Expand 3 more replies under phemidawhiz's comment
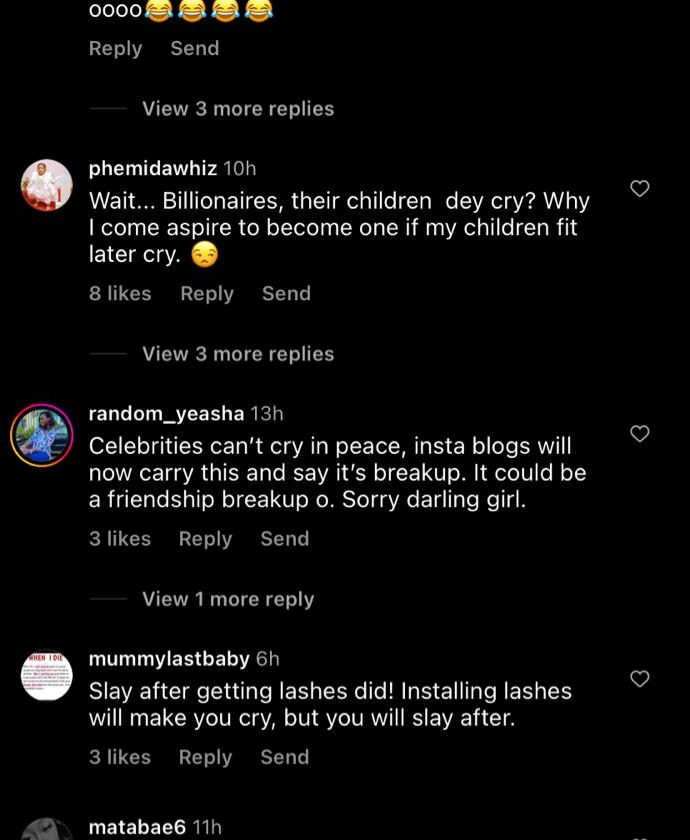Screen dimensions: 690x840 pyautogui.click(x=238, y=354)
